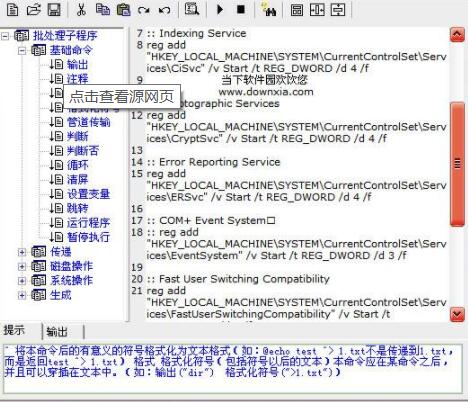Click the Save floppy disk icon
This screenshot has width=468, height=402.
[x=54, y=10]
